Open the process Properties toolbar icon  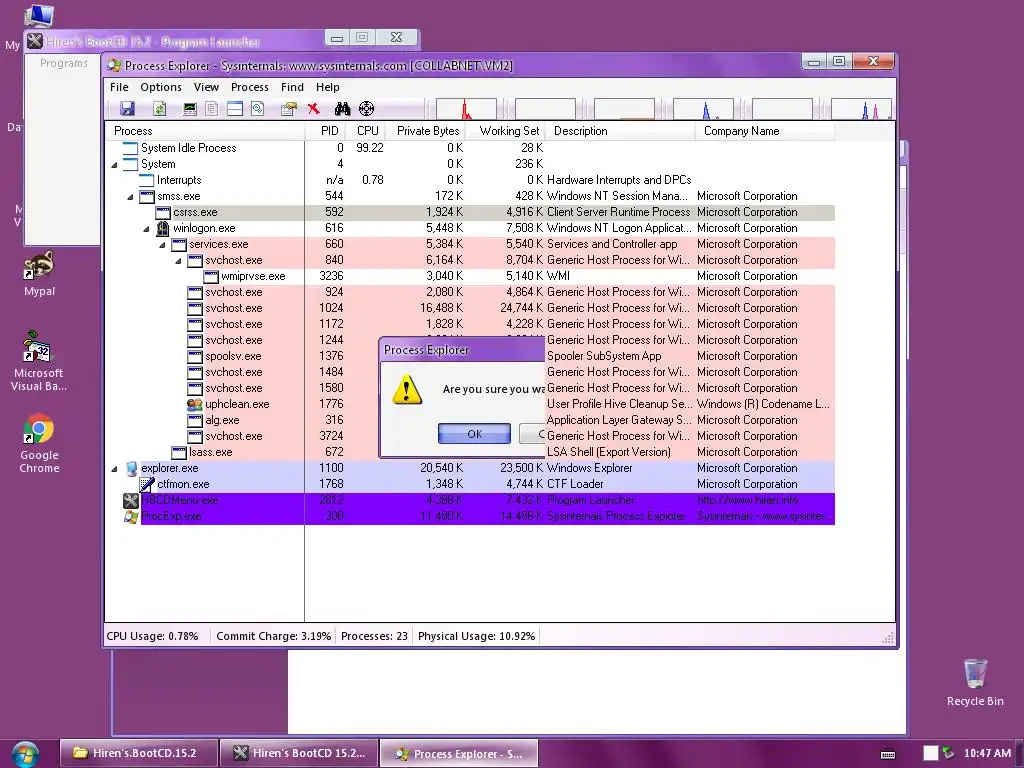click(288, 108)
